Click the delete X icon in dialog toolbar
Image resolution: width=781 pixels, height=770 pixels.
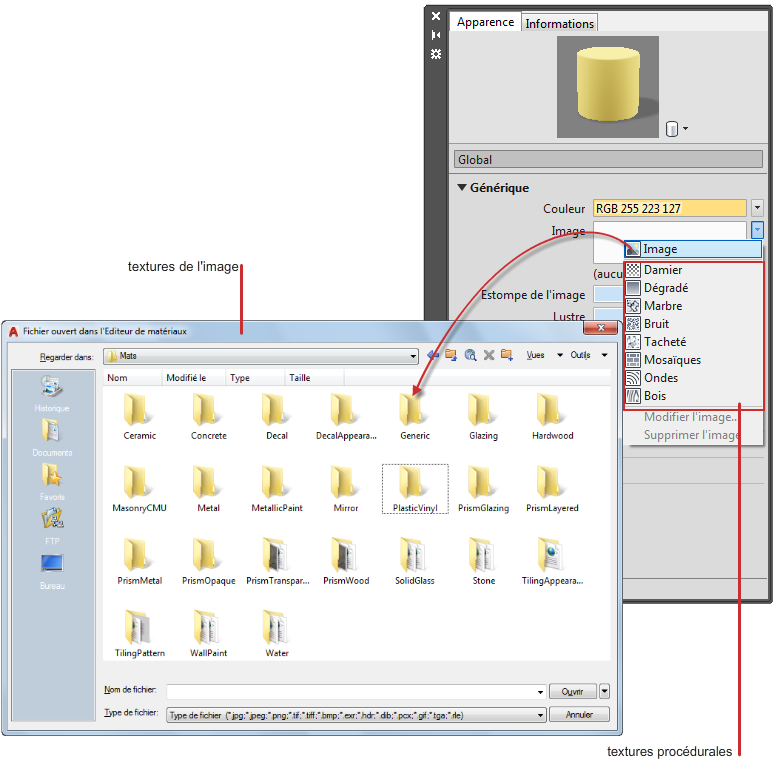click(x=489, y=355)
